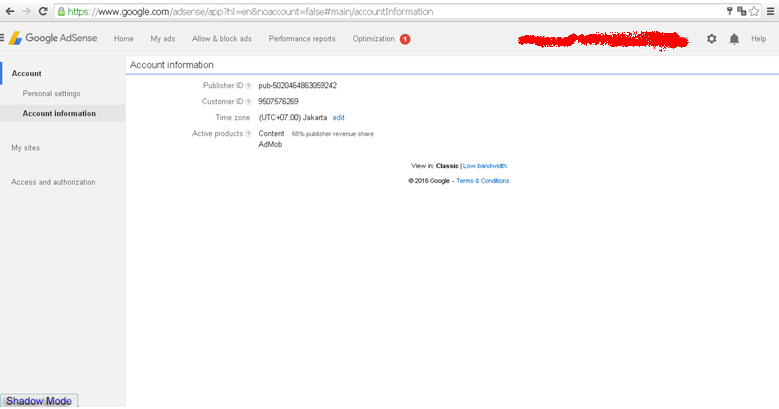
Task: Click the translate icon in address bar
Action: [x=742, y=11]
